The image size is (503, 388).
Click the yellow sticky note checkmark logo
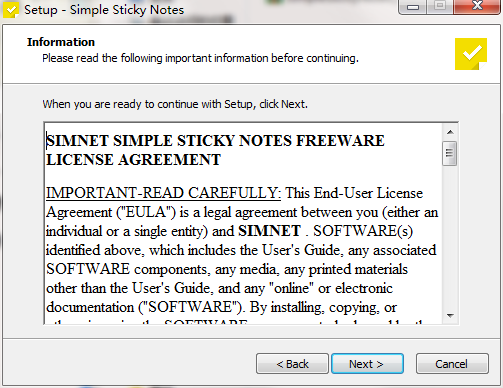pos(471,54)
